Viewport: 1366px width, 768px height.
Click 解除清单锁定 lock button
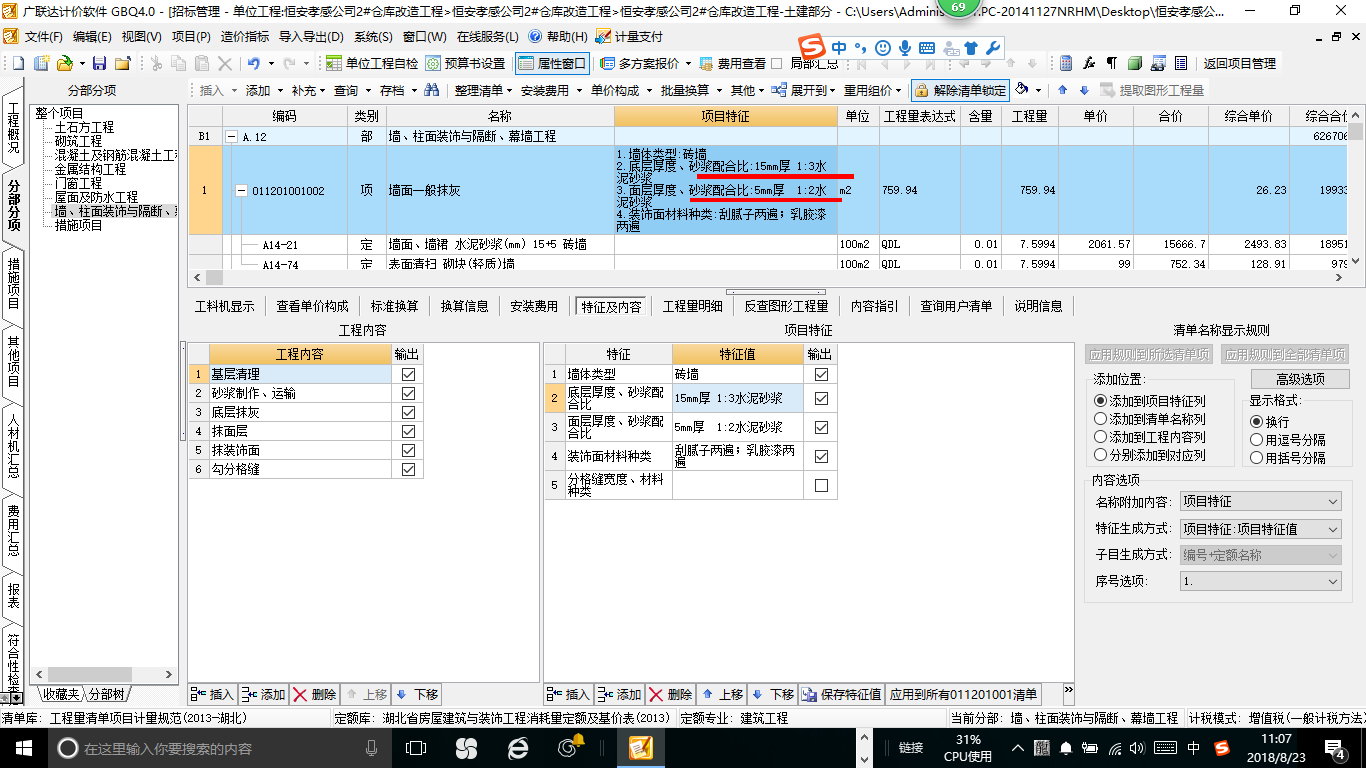pyautogui.click(x=960, y=90)
